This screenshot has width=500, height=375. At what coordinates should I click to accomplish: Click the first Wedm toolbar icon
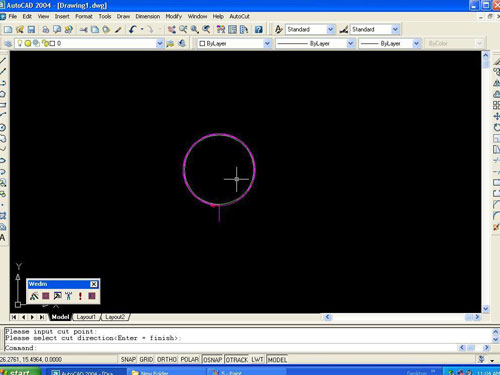(x=34, y=296)
